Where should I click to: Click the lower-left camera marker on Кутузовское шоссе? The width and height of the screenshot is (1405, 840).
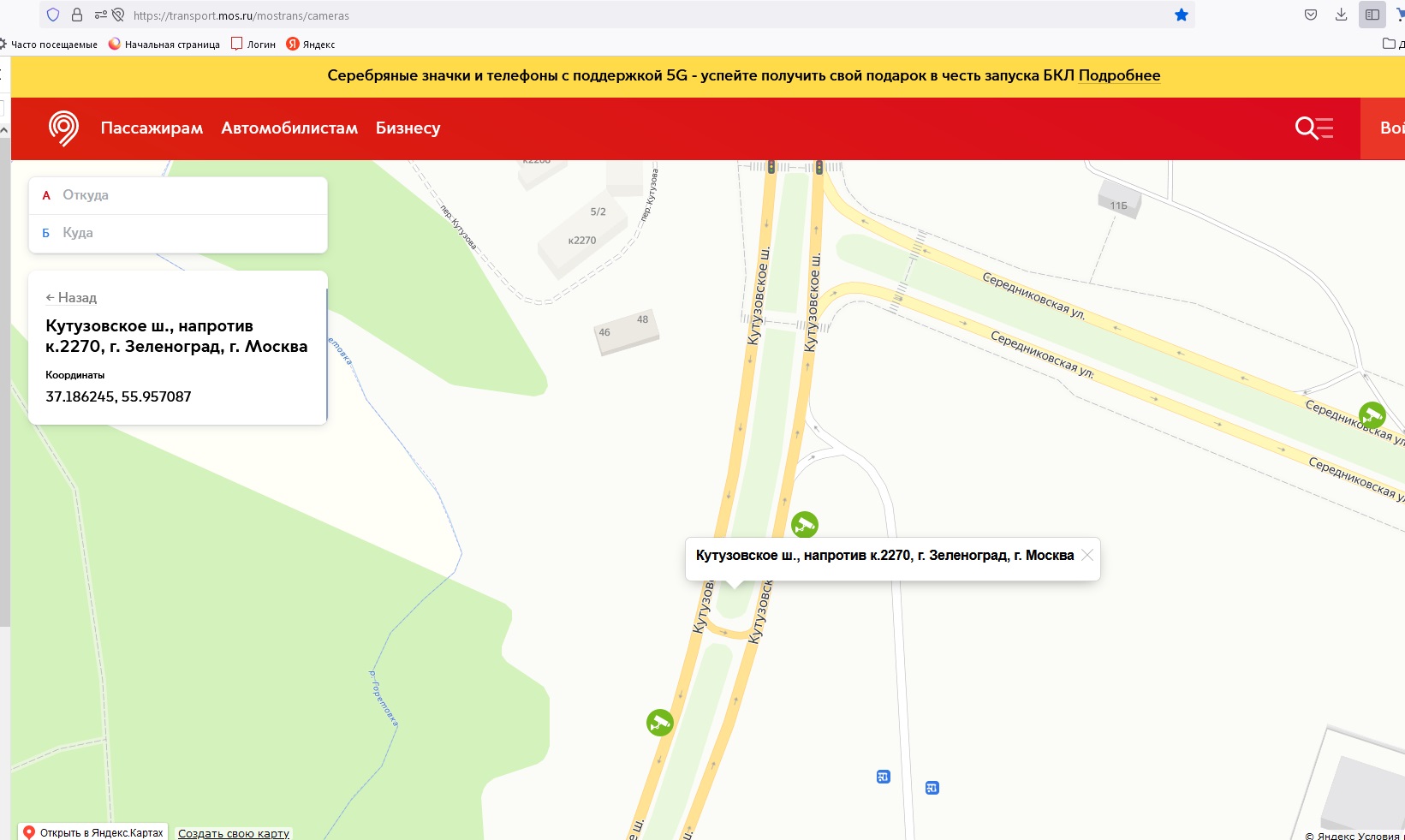(x=659, y=723)
